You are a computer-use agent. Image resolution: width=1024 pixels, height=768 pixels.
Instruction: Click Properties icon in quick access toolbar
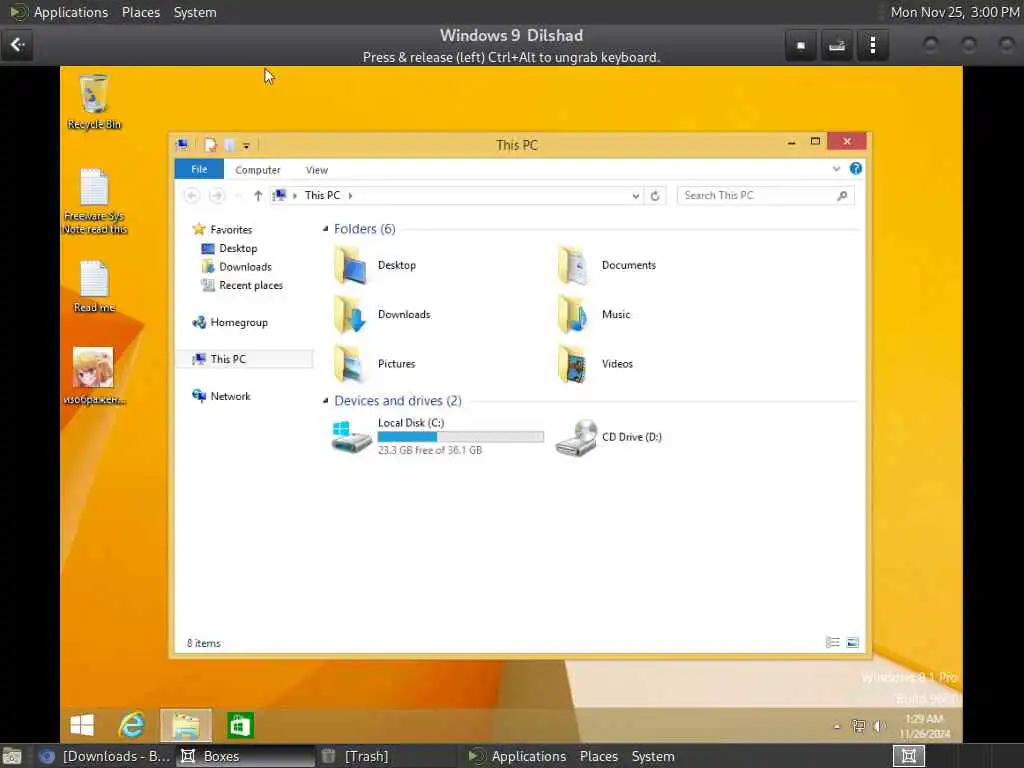(210, 145)
